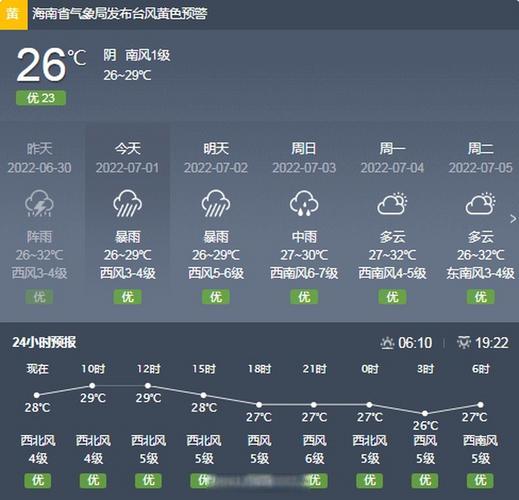Click Sunday's moderate rain icon
Image resolution: width=519 pixels, height=500 pixels.
pyautogui.click(x=304, y=203)
